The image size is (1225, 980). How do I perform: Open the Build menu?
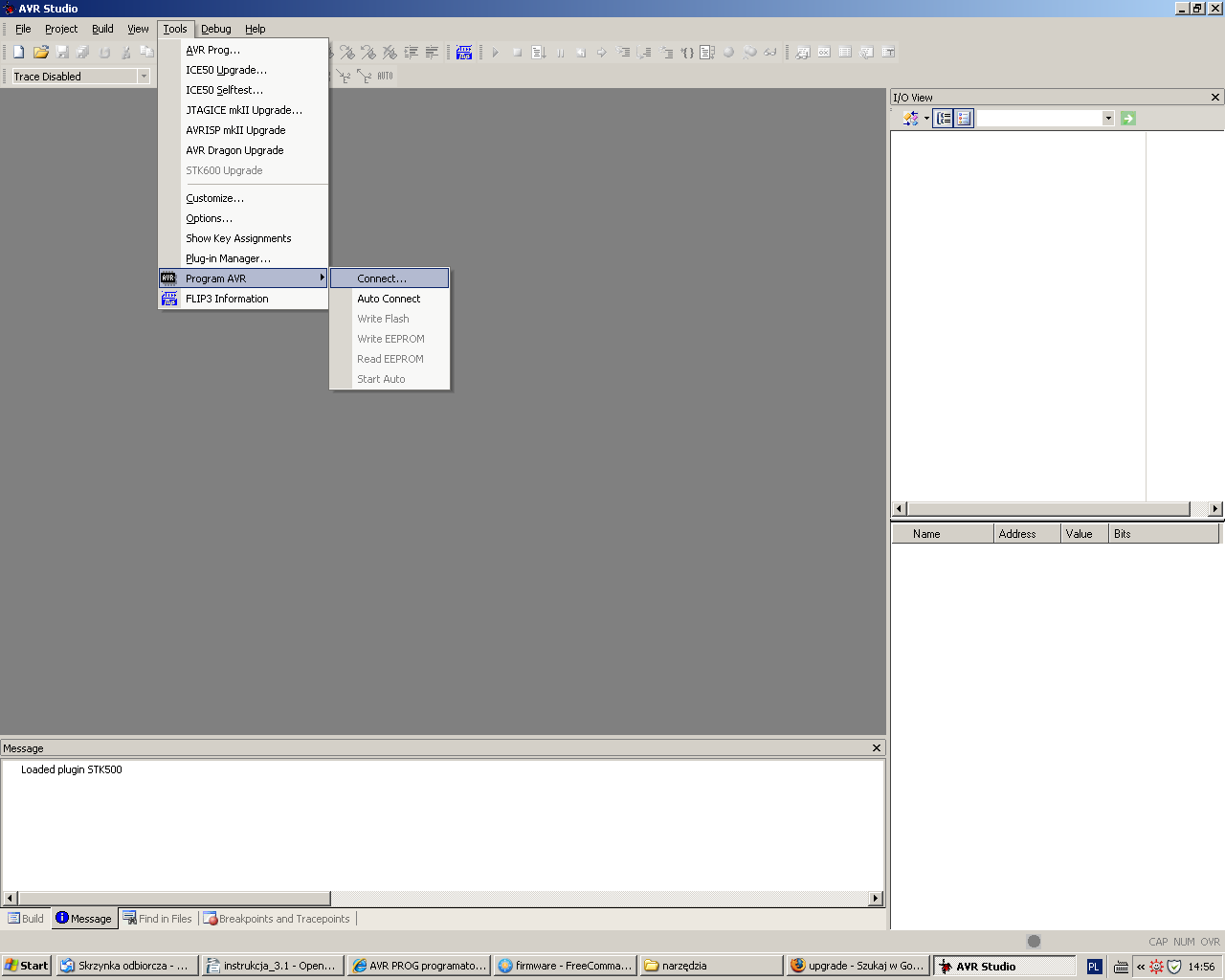(102, 29)
